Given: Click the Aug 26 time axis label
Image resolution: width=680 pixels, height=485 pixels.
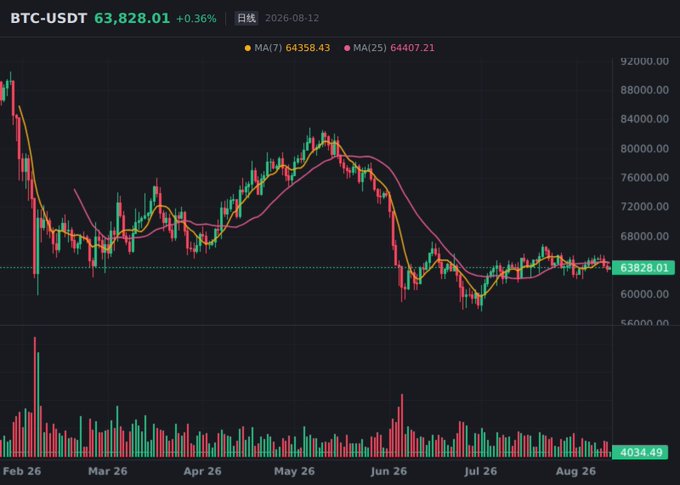Looking at the screenshot, I should (x=575, y=471).
